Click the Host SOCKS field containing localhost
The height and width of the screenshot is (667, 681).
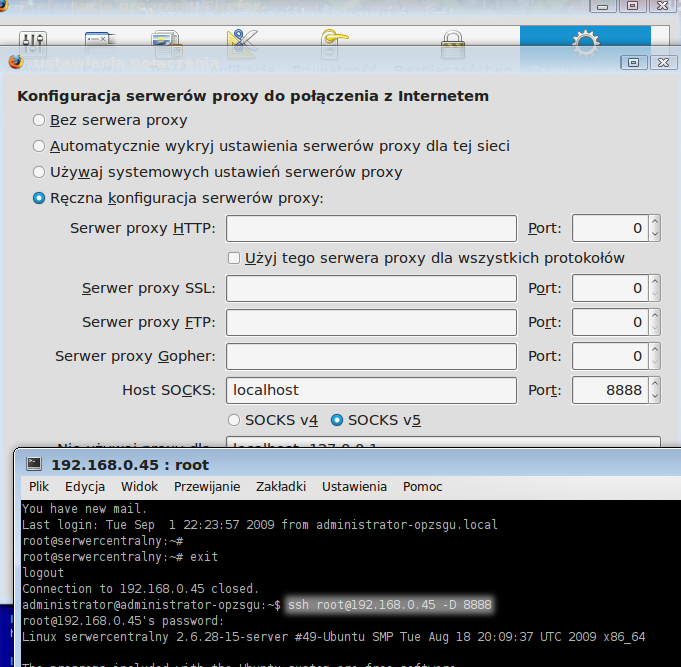(x=371, y=390)
